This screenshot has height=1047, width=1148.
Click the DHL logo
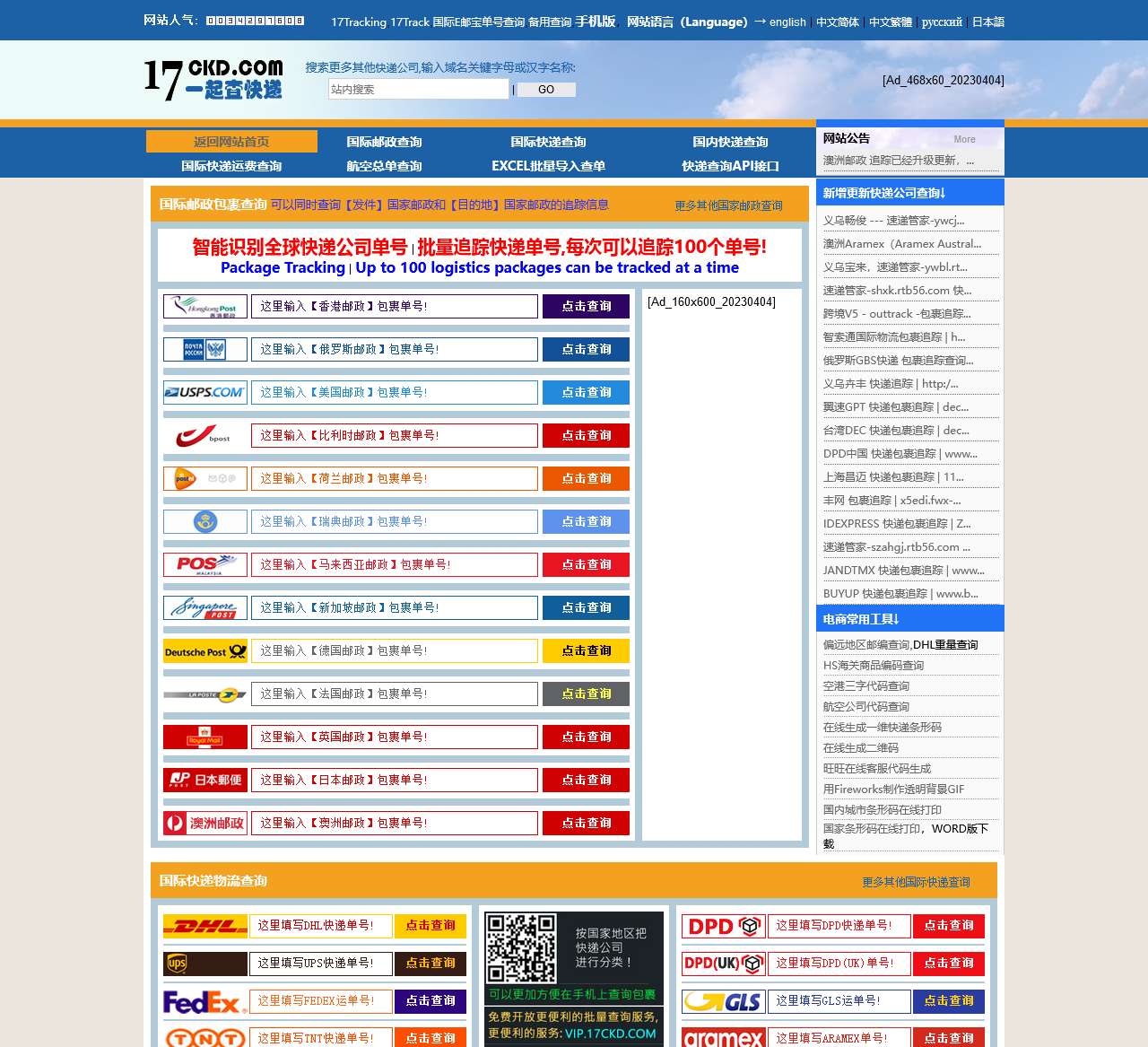click(x=205, y=926)
